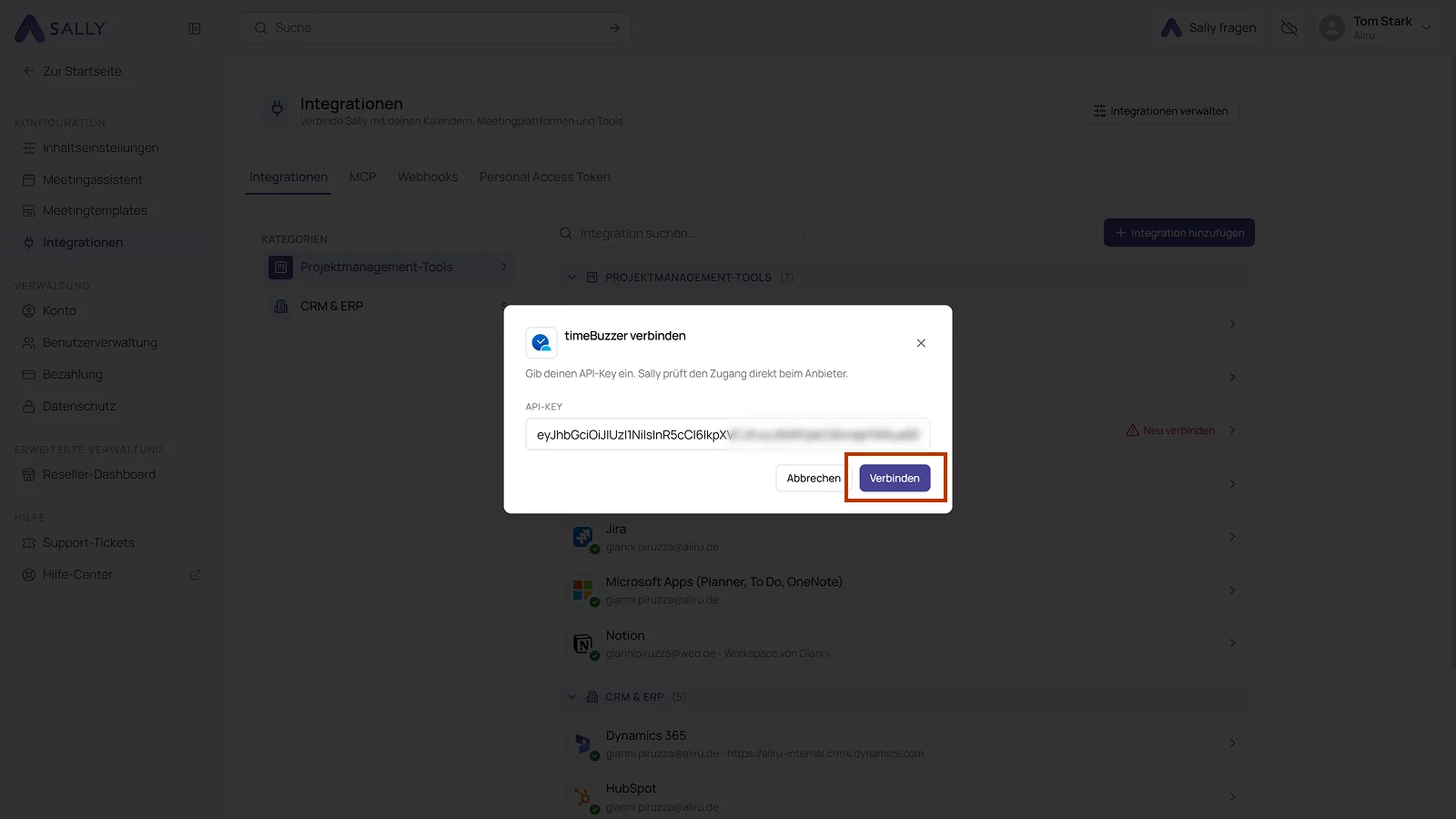
Task: Click the Microsoft Apps icon
Action: [x=582, y=590]
